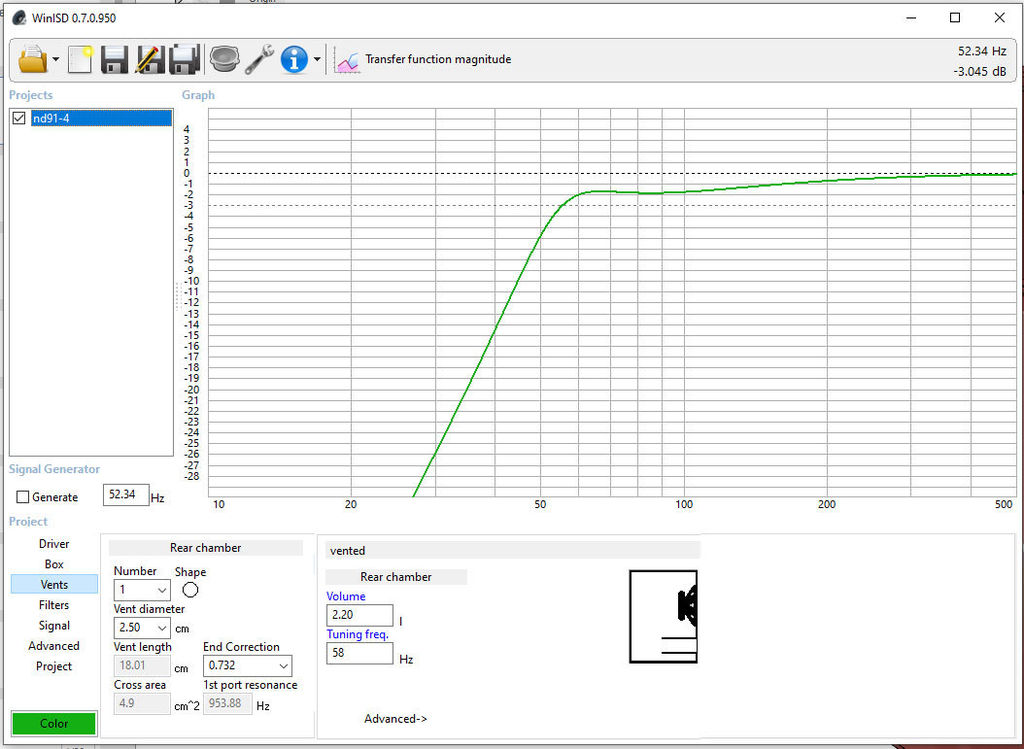The height and width of the screenshot is (749, 1024).
Task: Click the 1st port resonance field
Action: coord(227,703)
